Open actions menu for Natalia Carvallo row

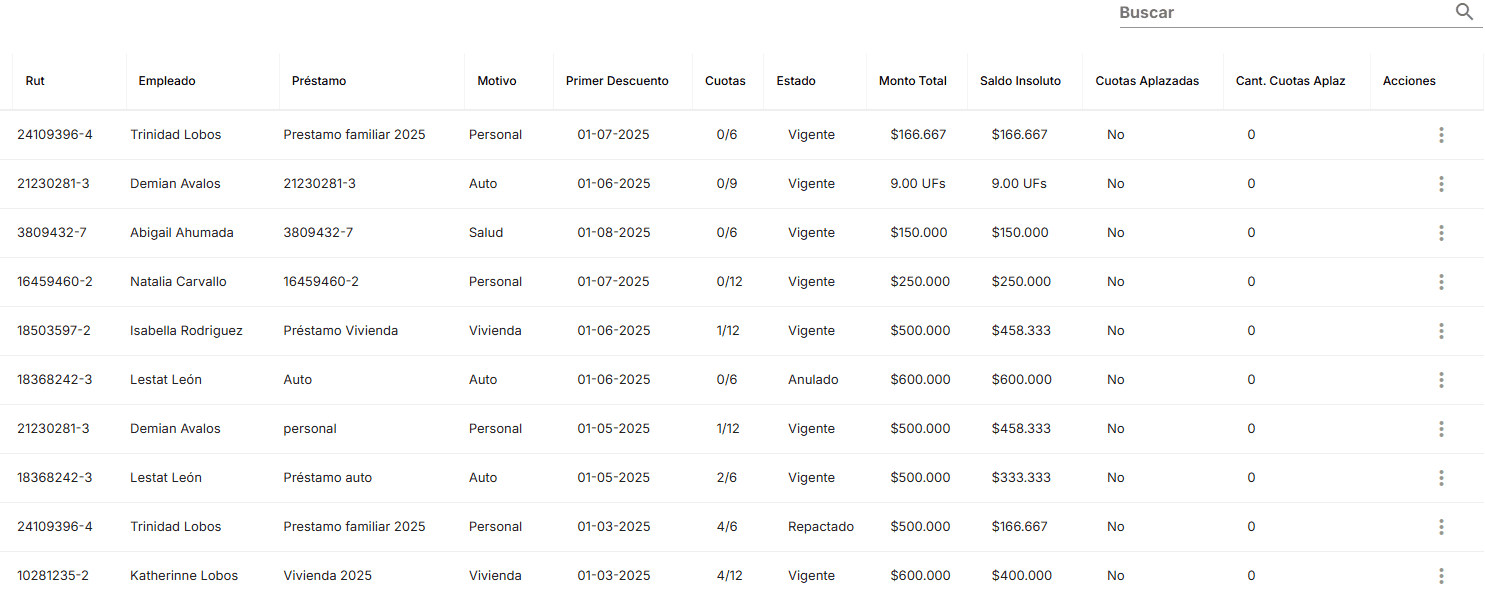(1441, 282)
